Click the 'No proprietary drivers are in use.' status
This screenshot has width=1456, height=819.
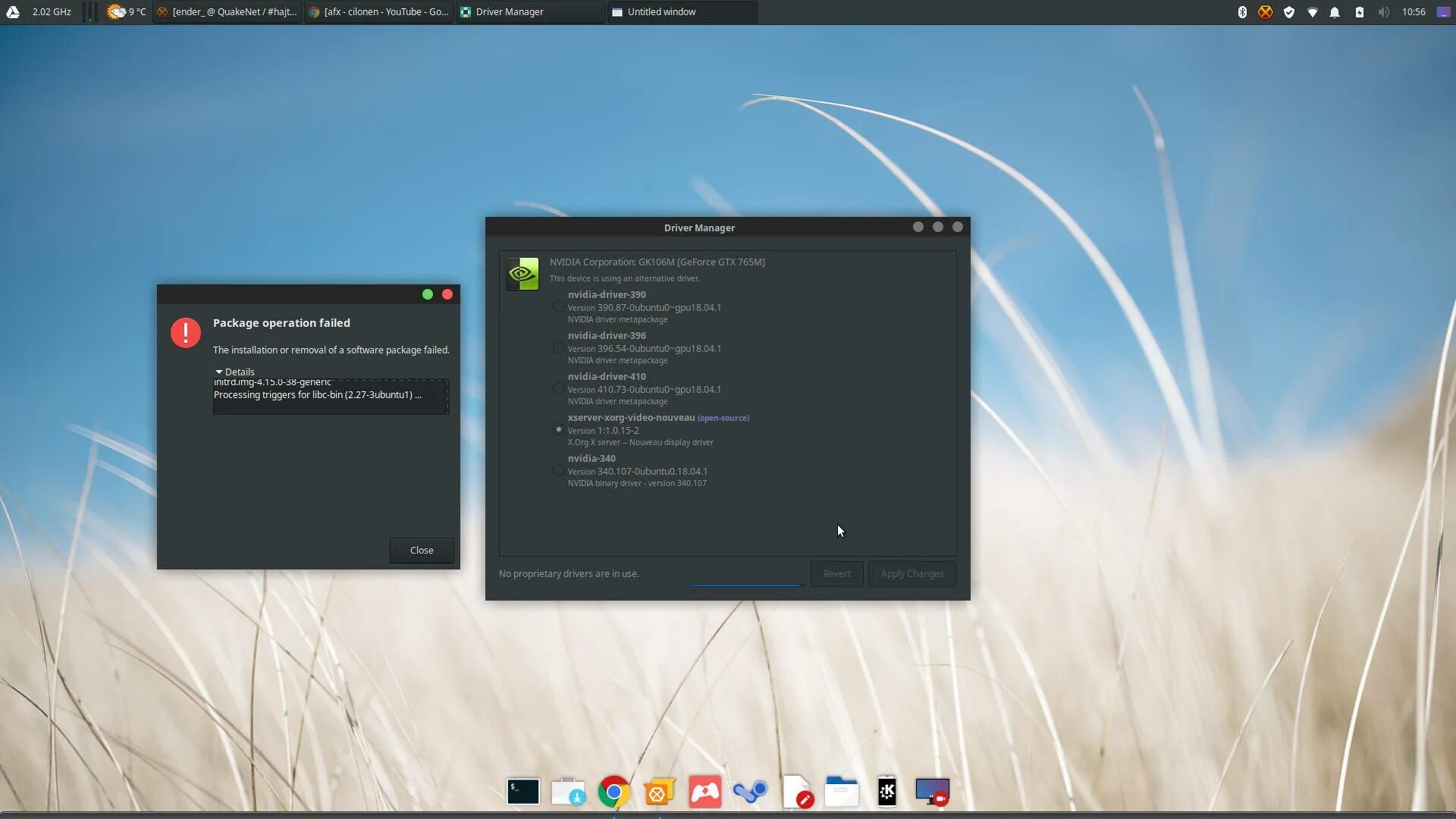point(569,574)
